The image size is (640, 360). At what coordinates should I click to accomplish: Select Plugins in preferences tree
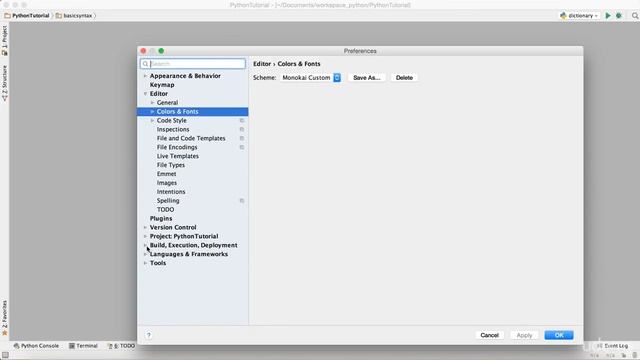(x=161, y=218)
